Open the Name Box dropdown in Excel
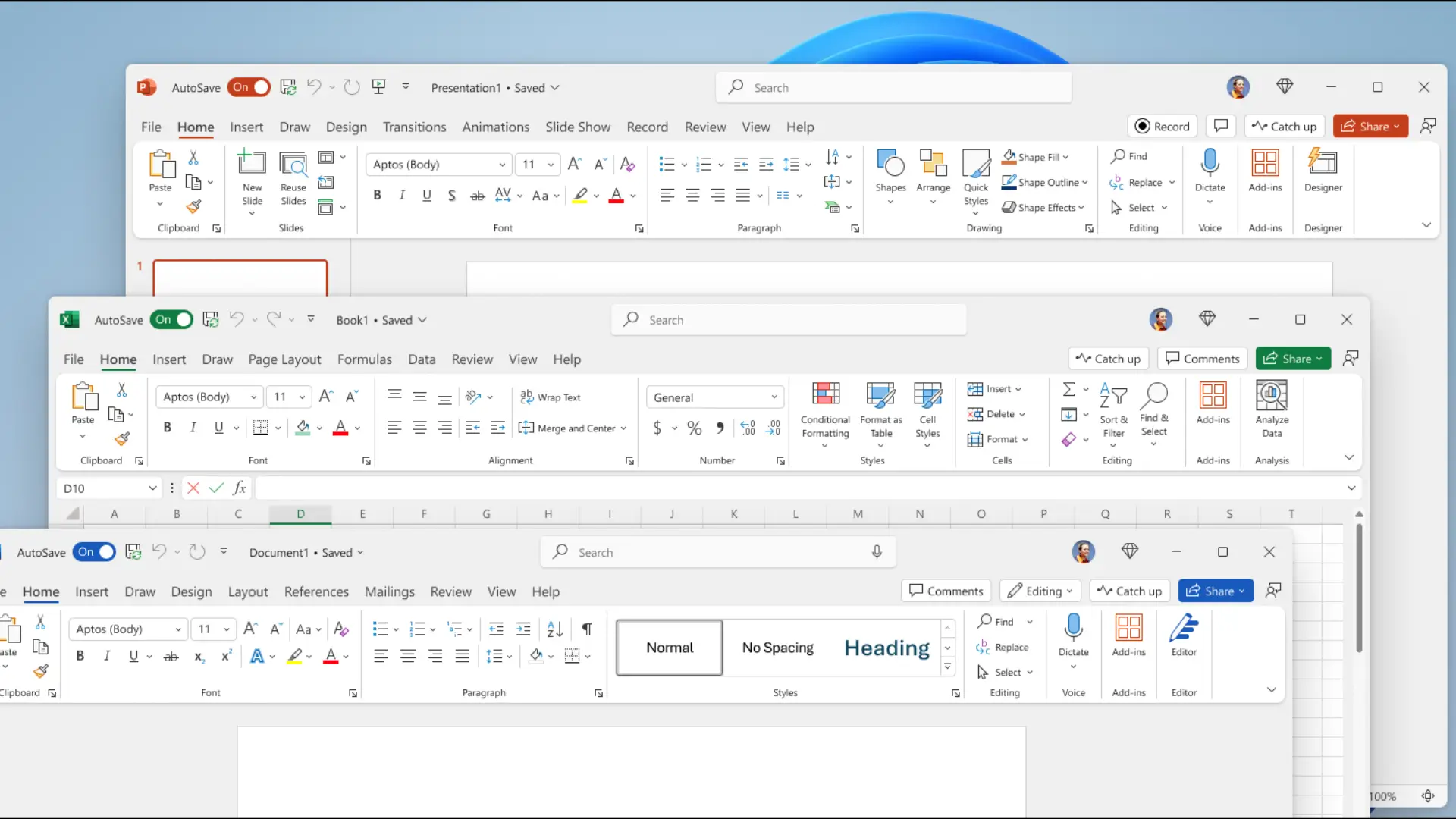The width and height of the screenshot is (1456, 819). click(x=153, y=488)
